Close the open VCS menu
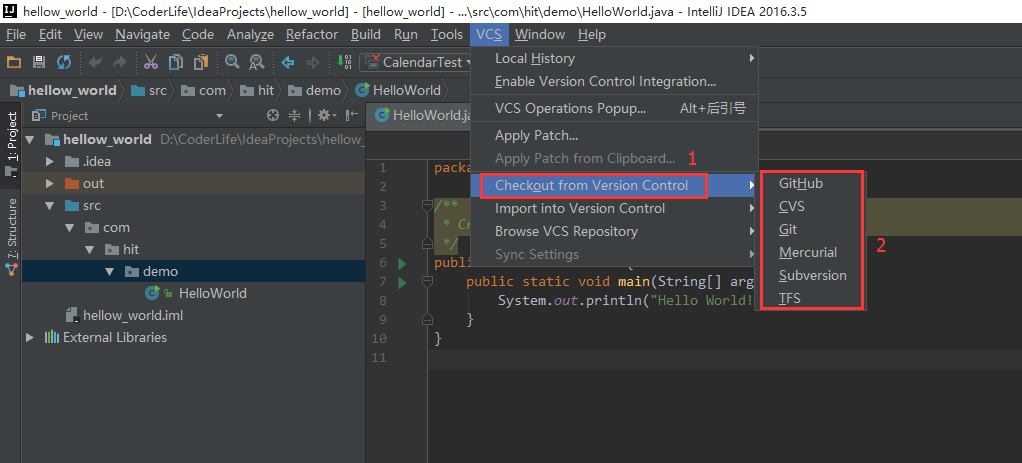The height and width of the screenshot is (463, 1022). pyautogui.click(x=489, y=35)
